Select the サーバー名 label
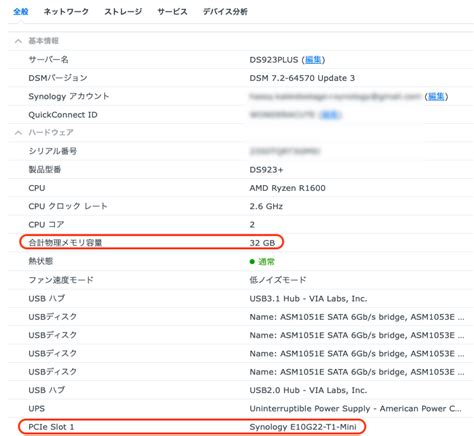The width and height of the screenshot is (474, 436). (48, 60)
